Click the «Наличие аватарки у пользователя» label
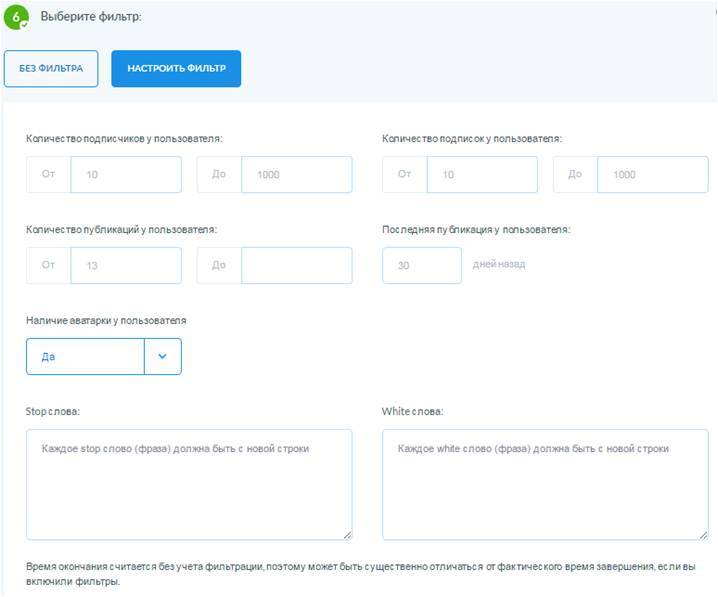Viewport: 718px width, 597px height. 106,321
